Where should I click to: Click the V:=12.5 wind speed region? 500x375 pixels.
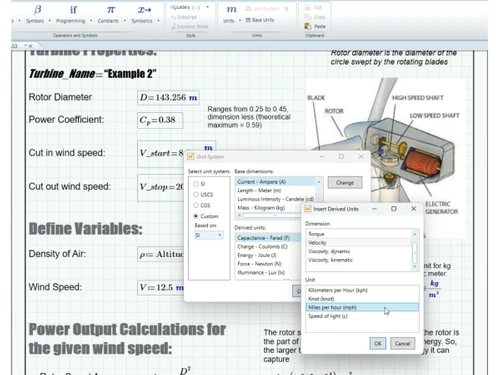tap(161, 288)
